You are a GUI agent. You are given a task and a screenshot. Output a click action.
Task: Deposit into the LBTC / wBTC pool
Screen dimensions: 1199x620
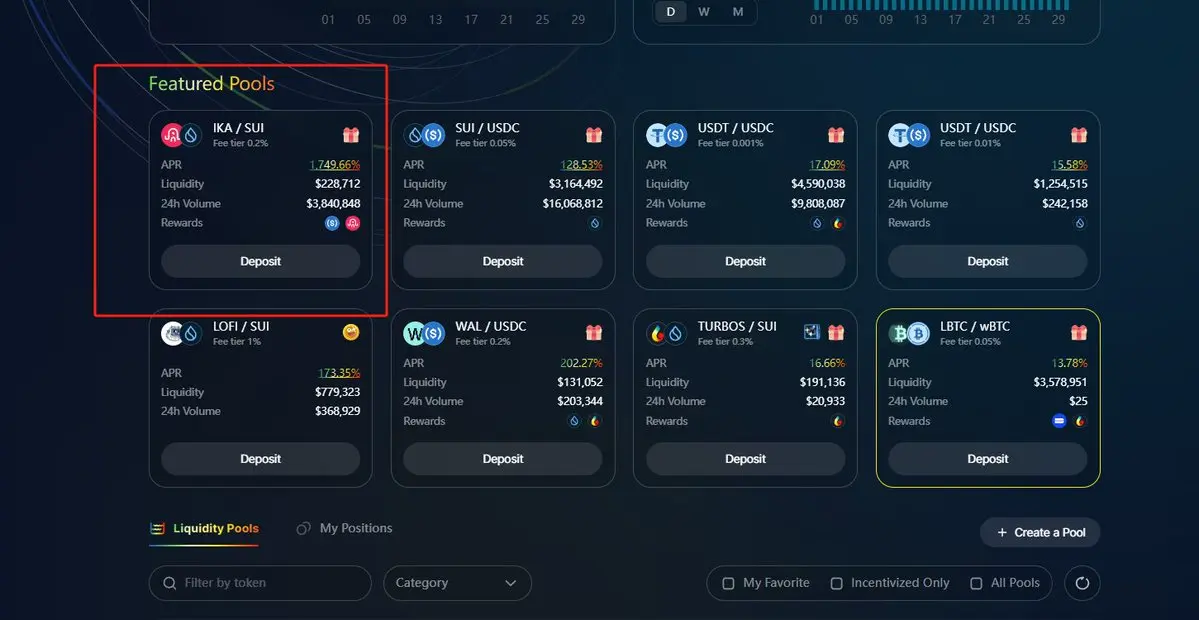point(988,459)
